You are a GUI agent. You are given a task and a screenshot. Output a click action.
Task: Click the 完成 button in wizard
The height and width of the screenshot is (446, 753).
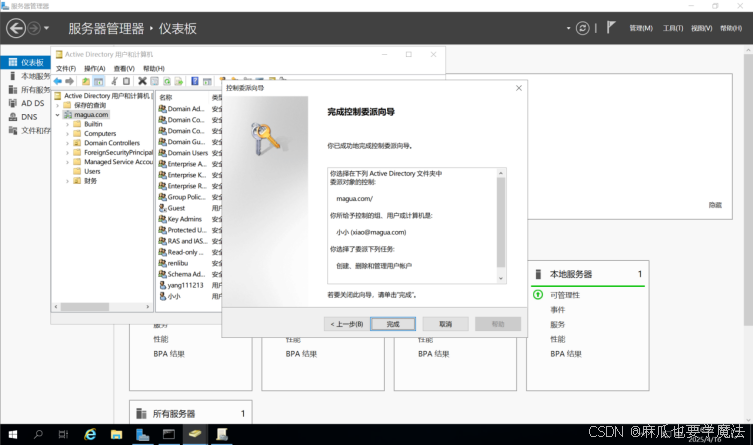click(x=393, y=324)
